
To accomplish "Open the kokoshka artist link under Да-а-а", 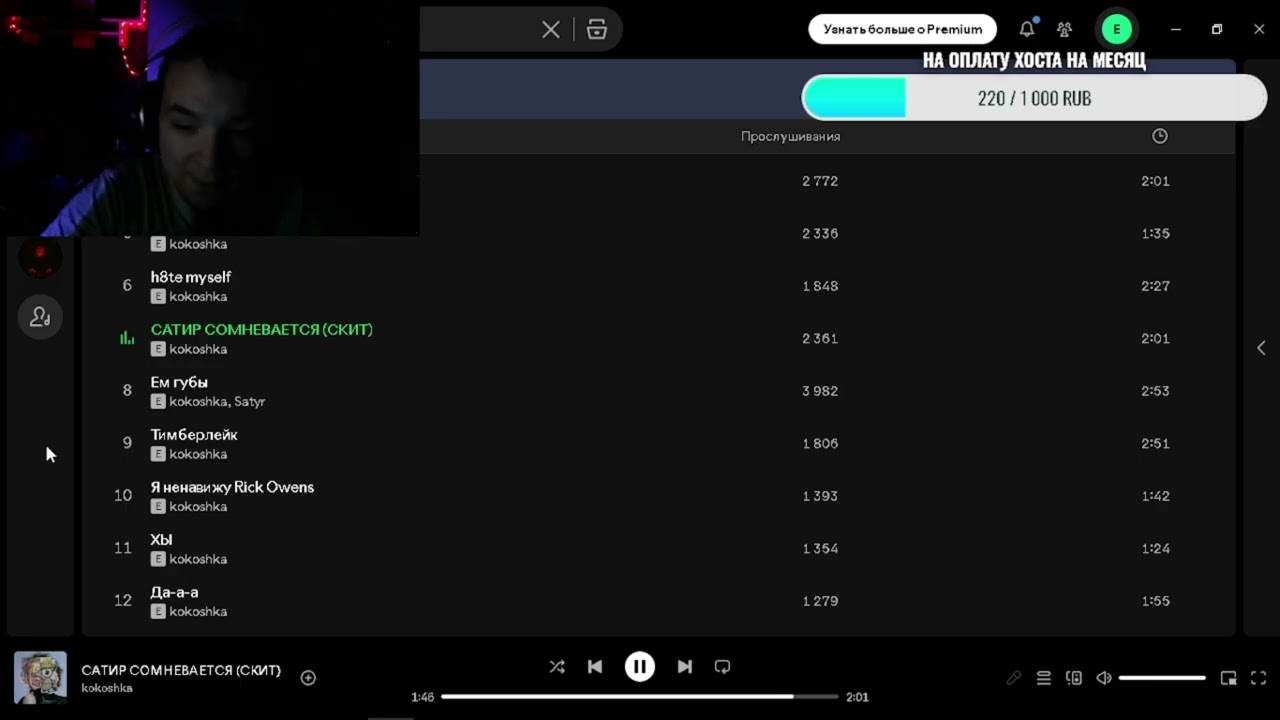I will point(198,612).
